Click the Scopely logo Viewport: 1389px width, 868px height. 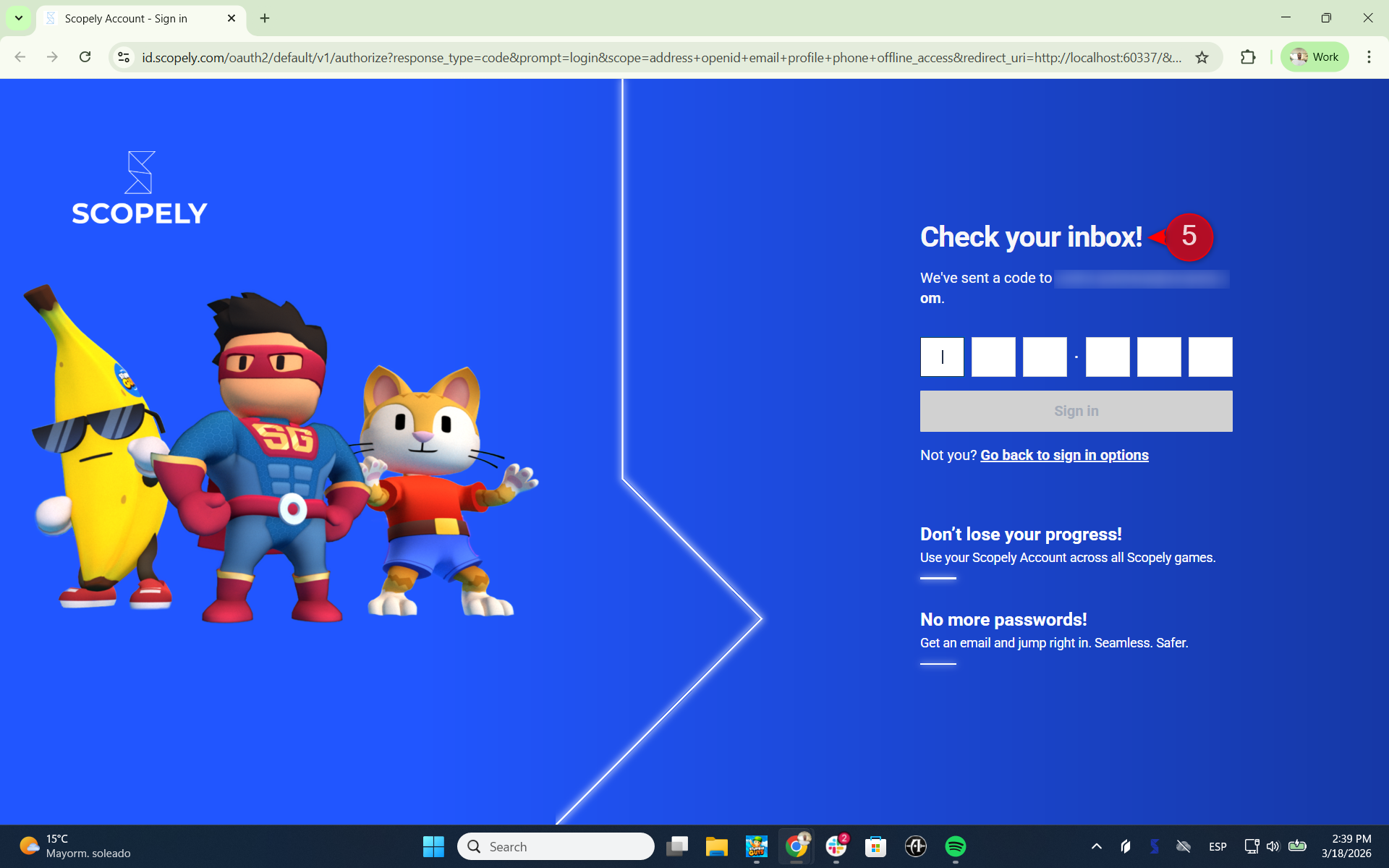[140, 189]
